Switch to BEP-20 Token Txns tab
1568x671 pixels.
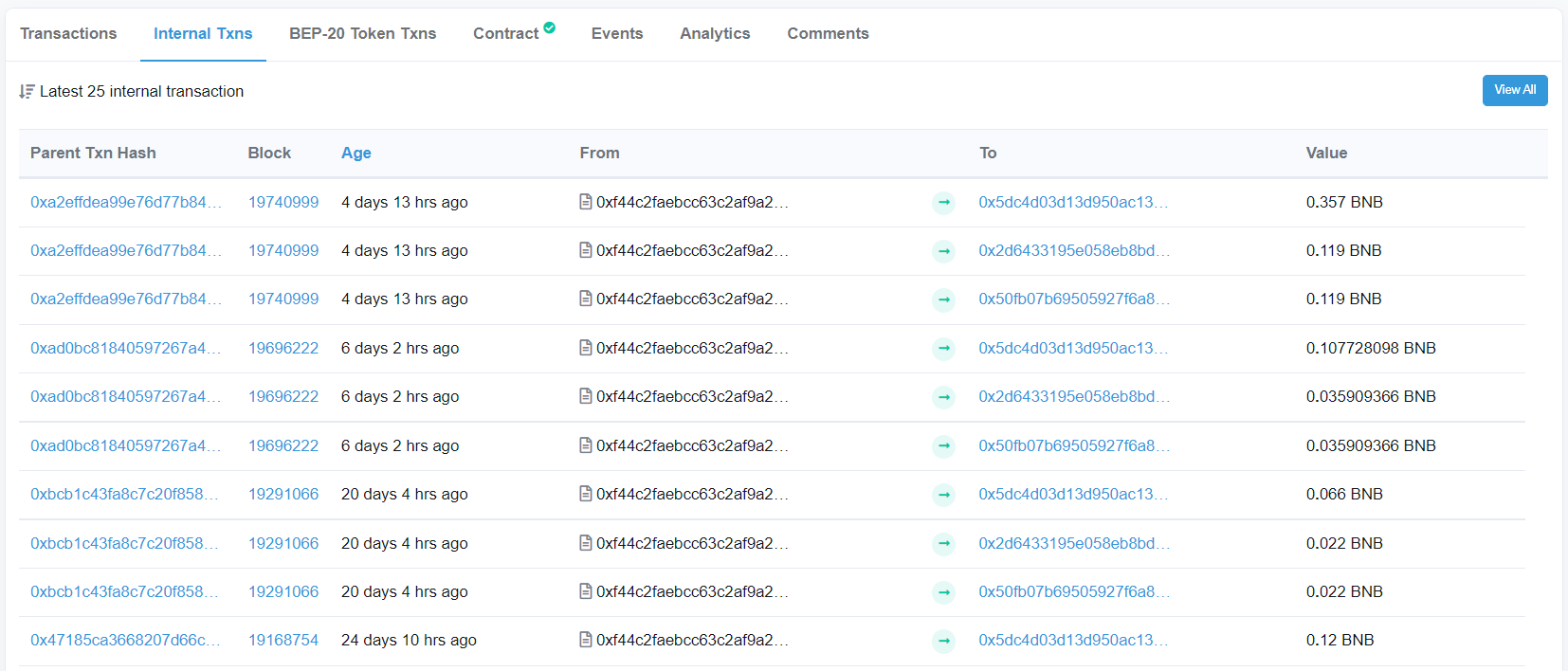tap(363, 33)
